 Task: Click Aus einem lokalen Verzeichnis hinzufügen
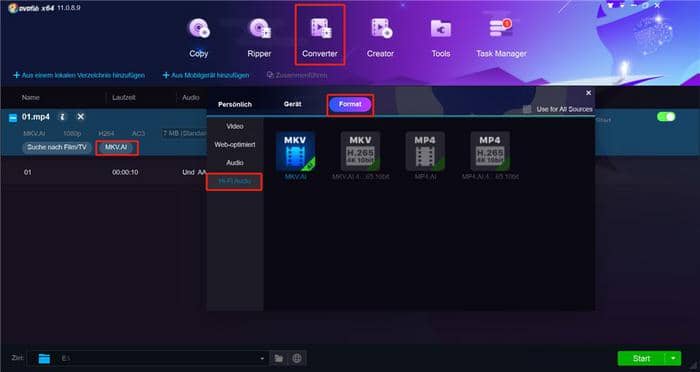pos(79,75)
